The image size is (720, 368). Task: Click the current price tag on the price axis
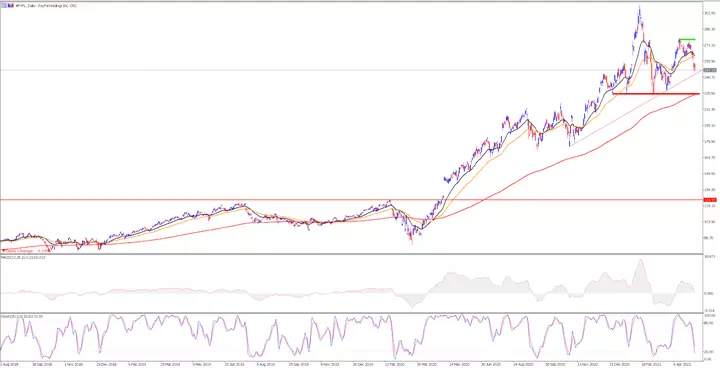(x=710, y=70)
